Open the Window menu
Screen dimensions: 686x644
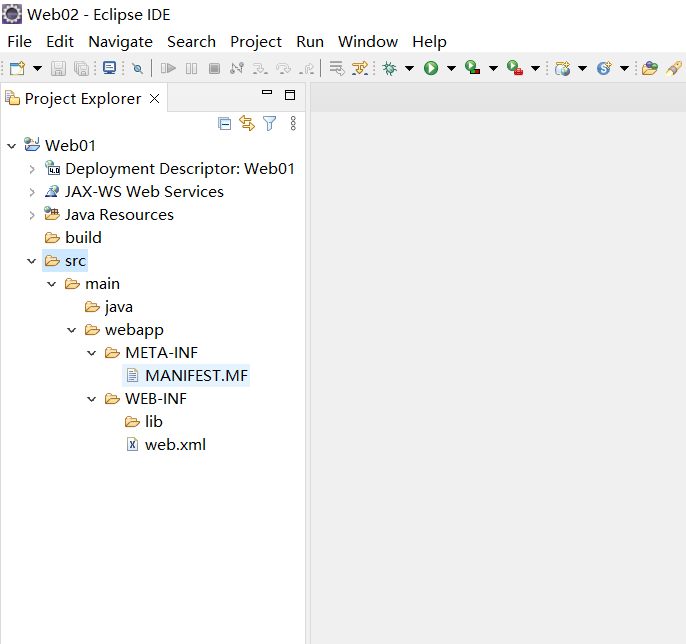(x=368, y=42)
